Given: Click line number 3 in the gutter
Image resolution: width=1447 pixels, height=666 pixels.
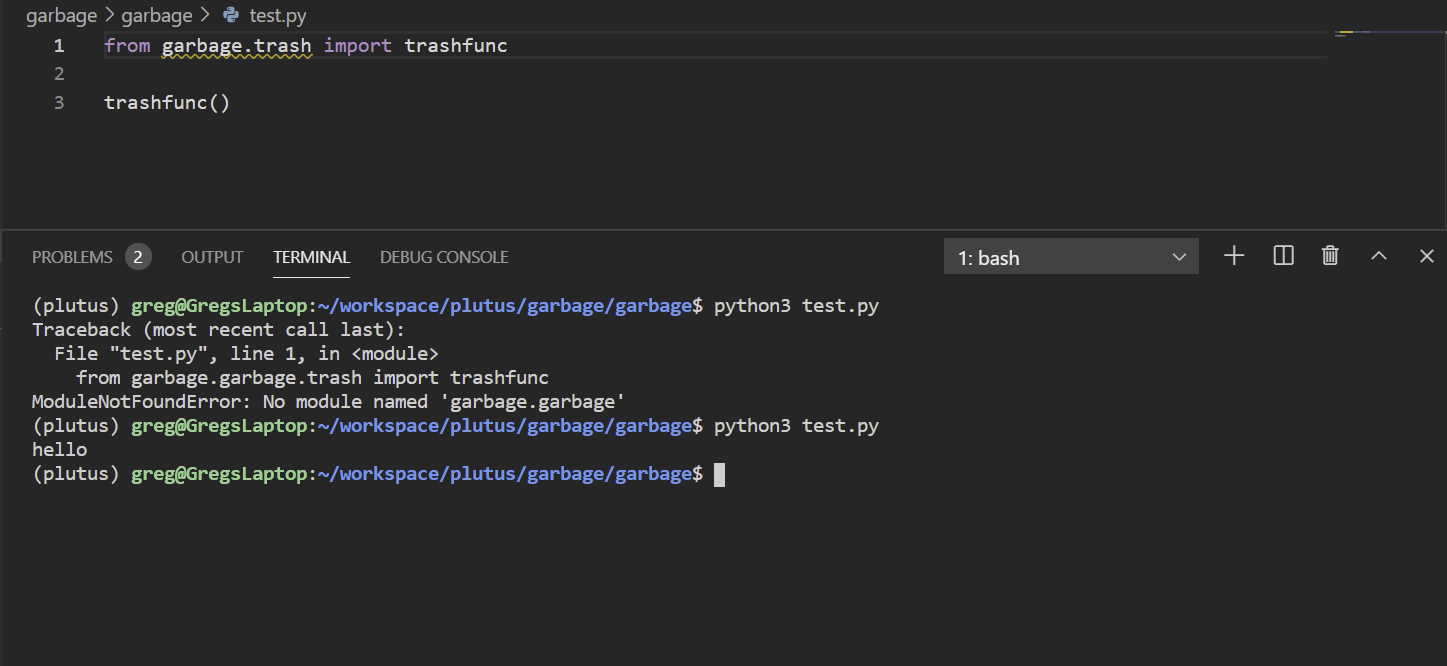Looking at the screenshot, I should pos(58,102).
